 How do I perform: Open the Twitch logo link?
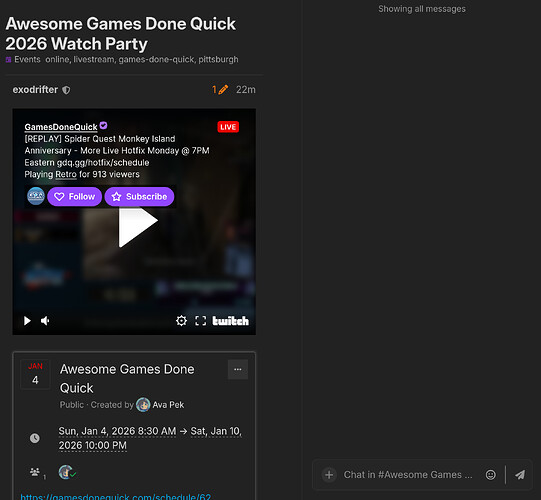[230, 321]
